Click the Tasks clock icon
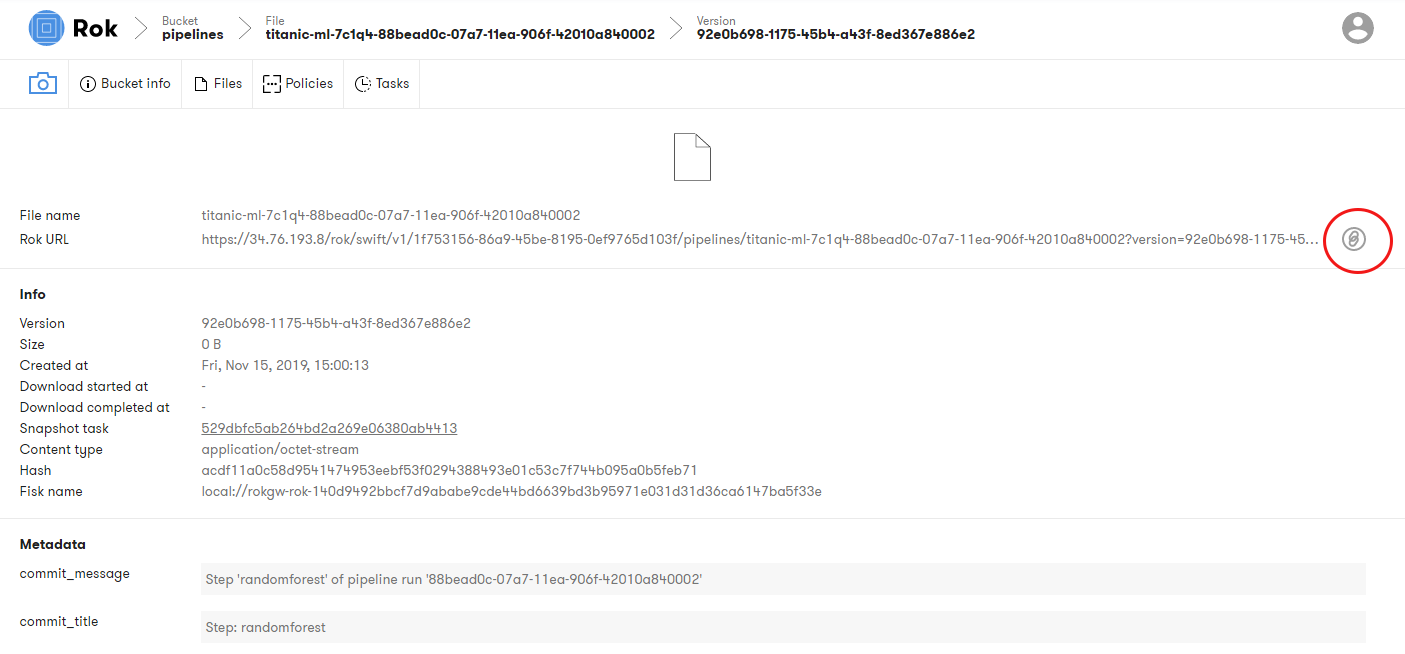Image resolution: width=1405 pixels, height=654 pixels. [x=363, y=84]
